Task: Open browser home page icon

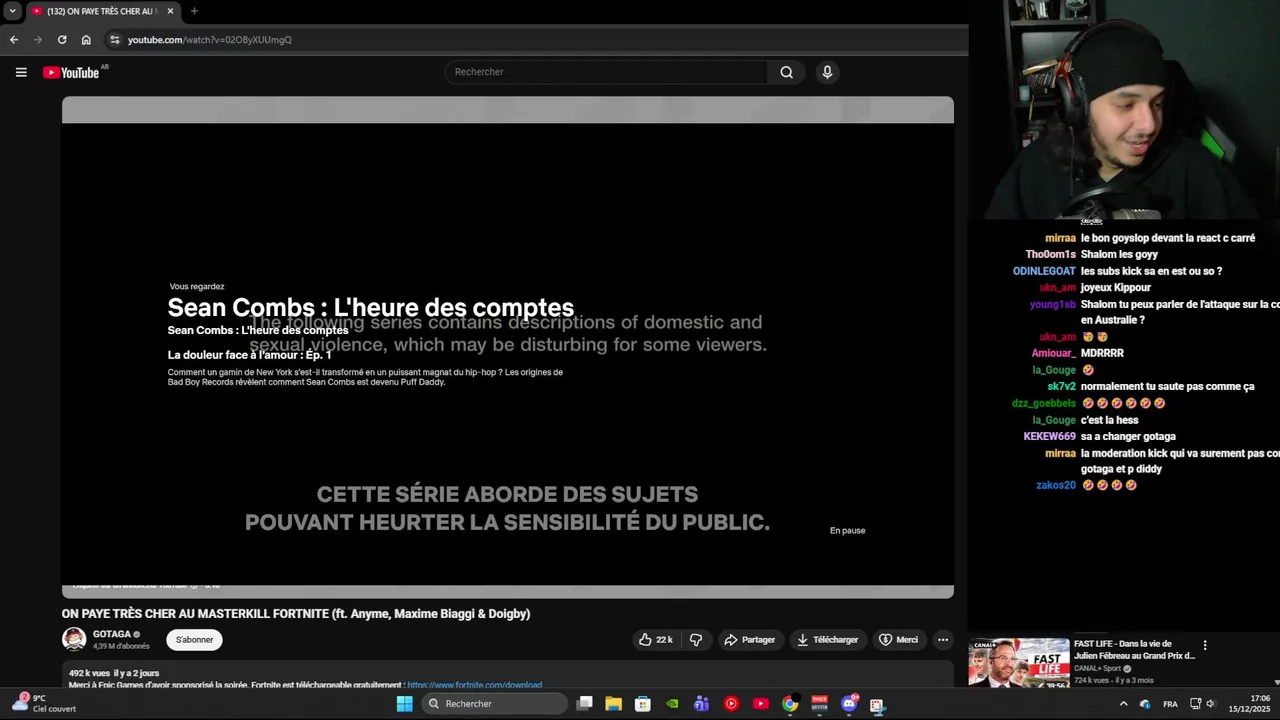Action: click(x=86, y=40)
